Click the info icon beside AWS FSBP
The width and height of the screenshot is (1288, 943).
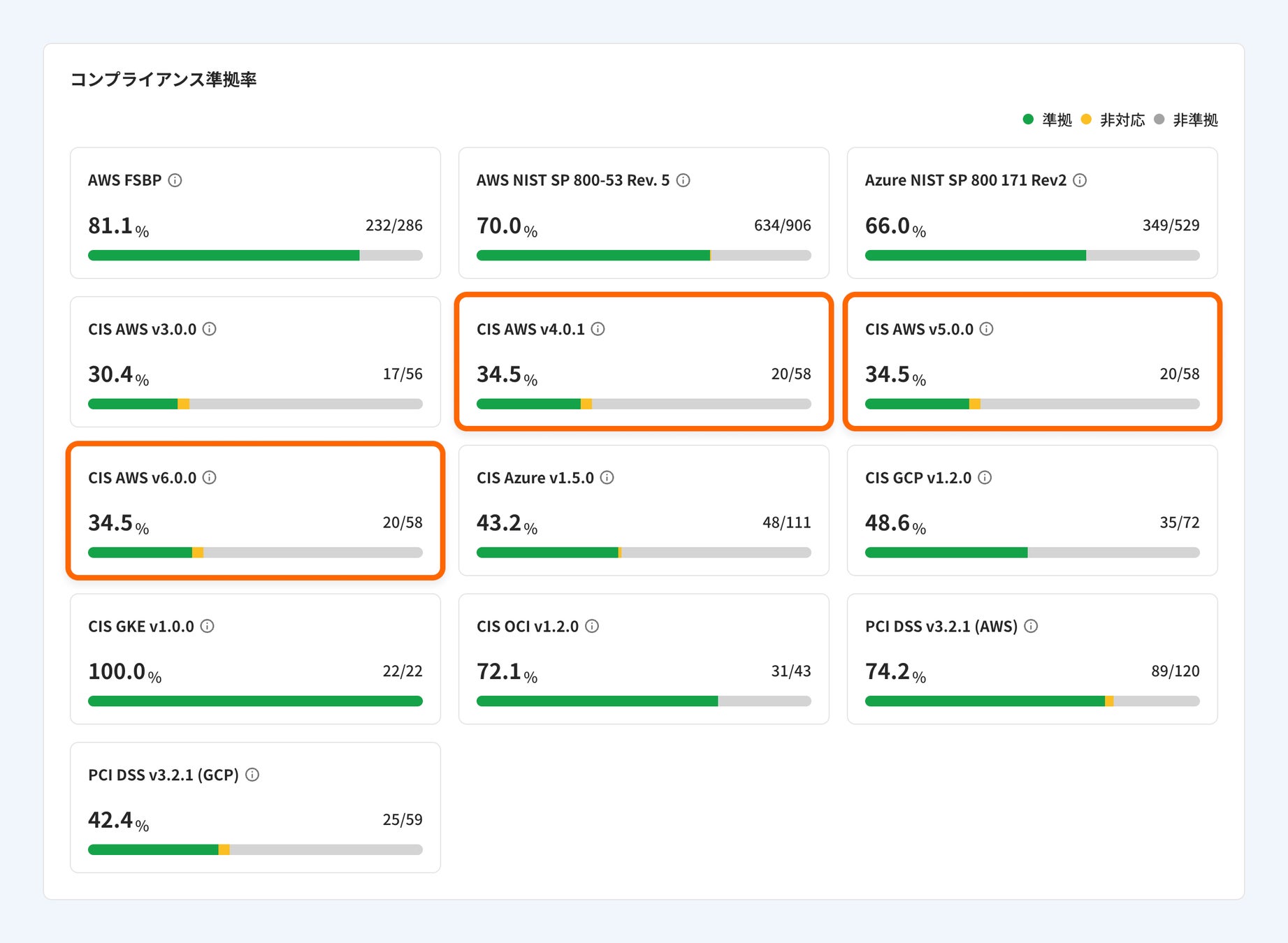point(175,180)
